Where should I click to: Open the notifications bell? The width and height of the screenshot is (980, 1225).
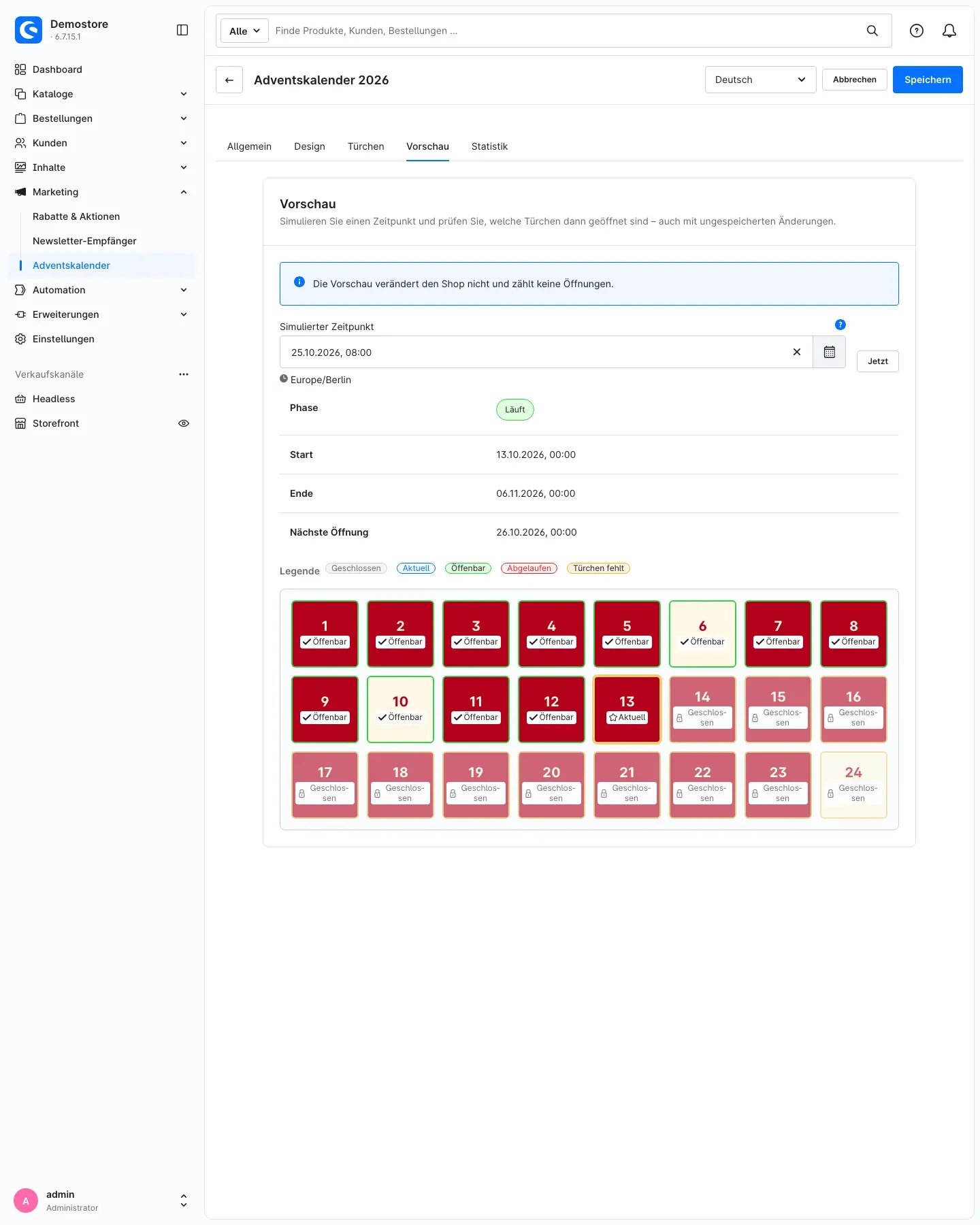tap(949, 31)
